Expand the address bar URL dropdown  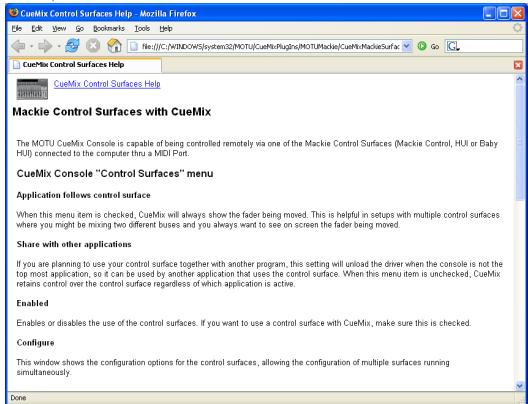pyautogui.click(x=407, y=46)
